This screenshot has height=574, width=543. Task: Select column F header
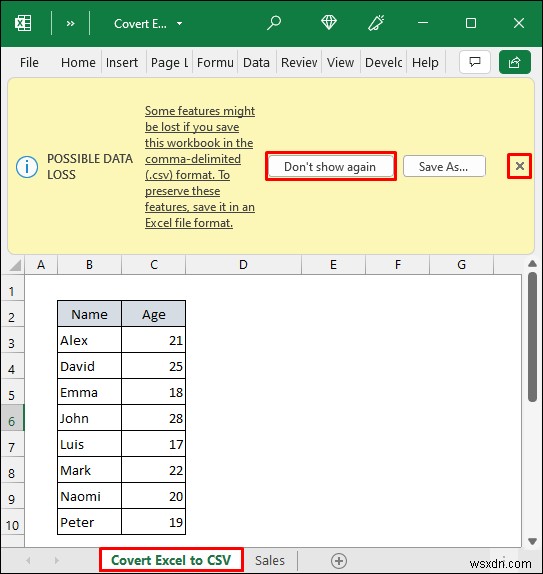[398, 265]
